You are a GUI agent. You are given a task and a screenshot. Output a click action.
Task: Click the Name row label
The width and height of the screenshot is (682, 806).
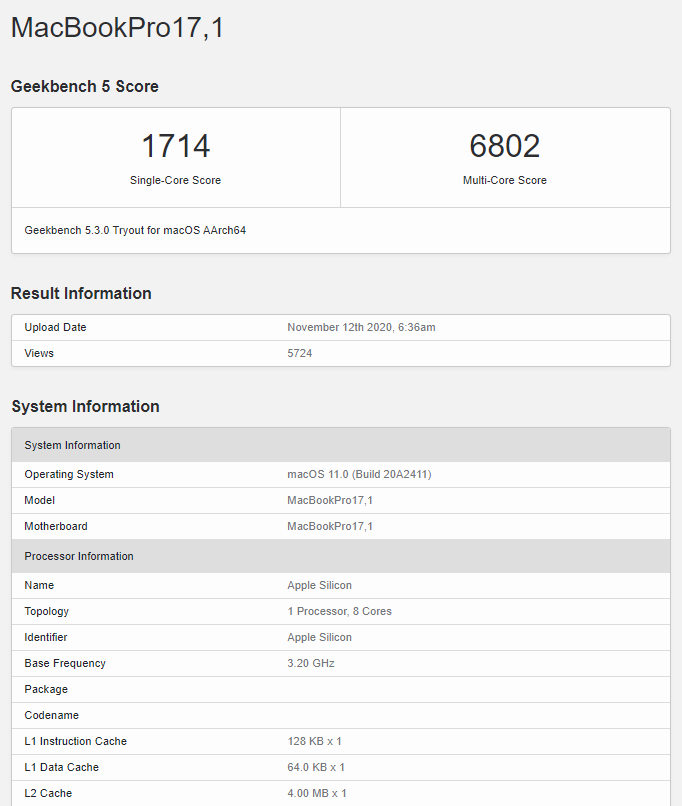(x=39, y=585)
